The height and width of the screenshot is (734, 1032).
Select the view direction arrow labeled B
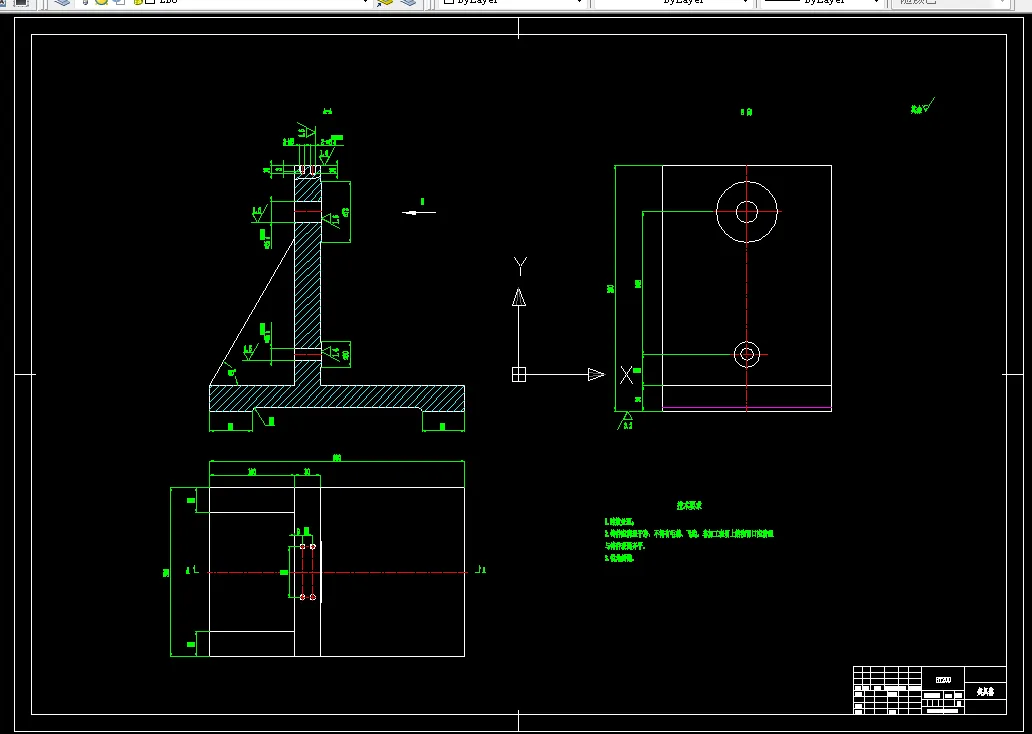419,212
